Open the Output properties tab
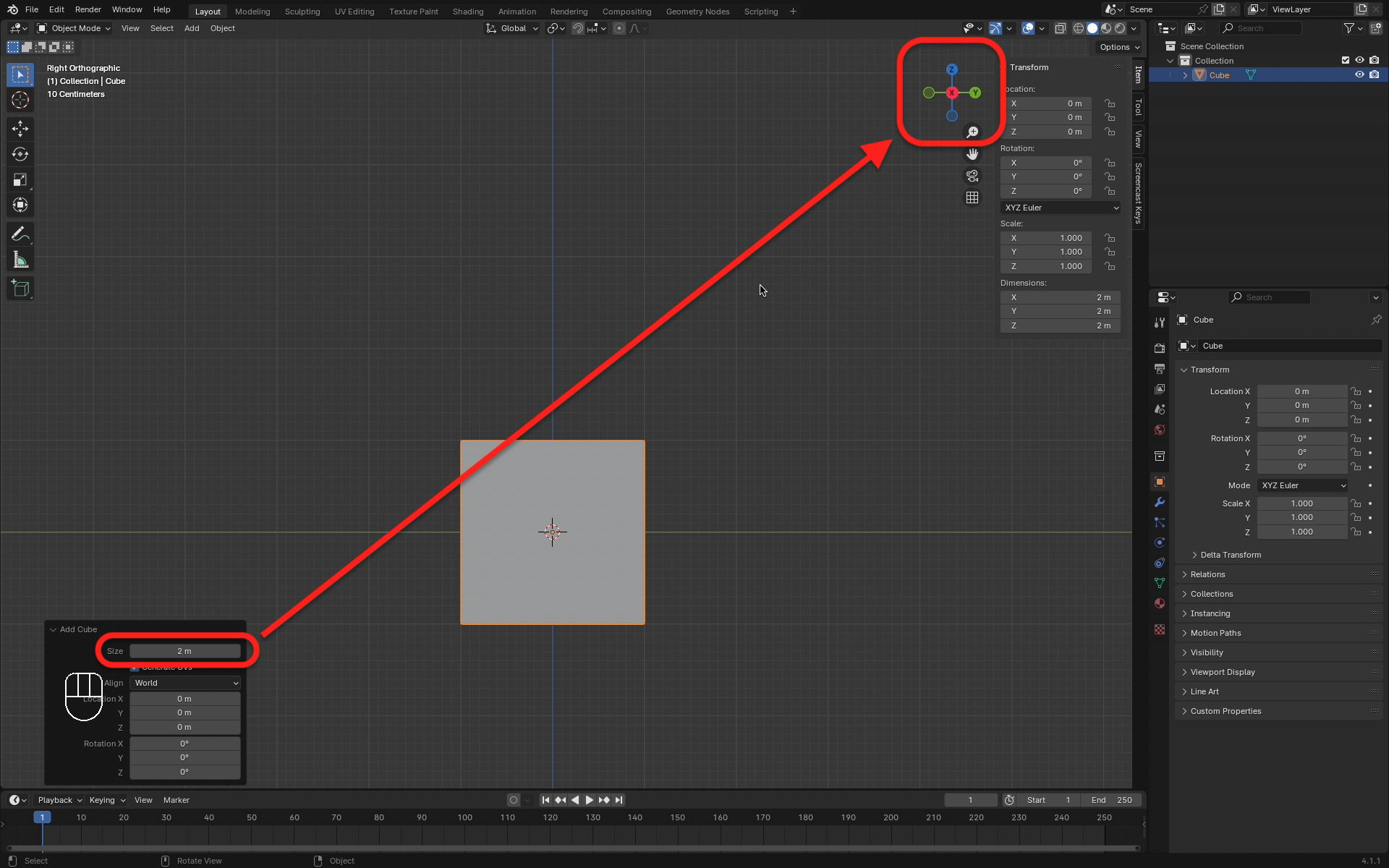This screenshot has height=868, width=1389. coord(1160,369)
